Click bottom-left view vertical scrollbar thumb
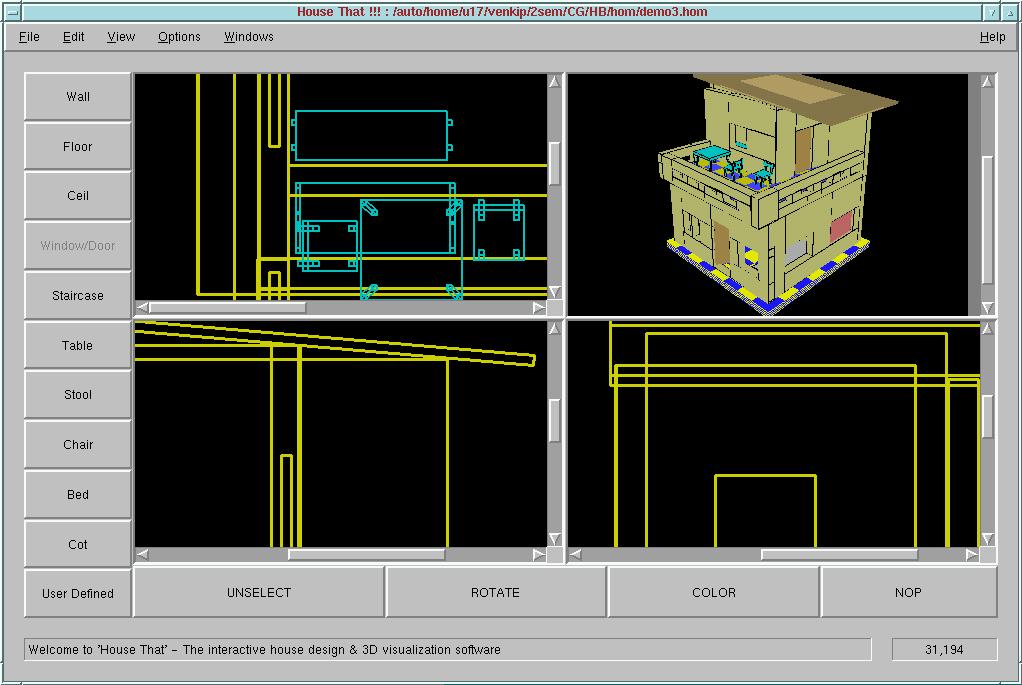1022x685 pixels. click(554, 420)
